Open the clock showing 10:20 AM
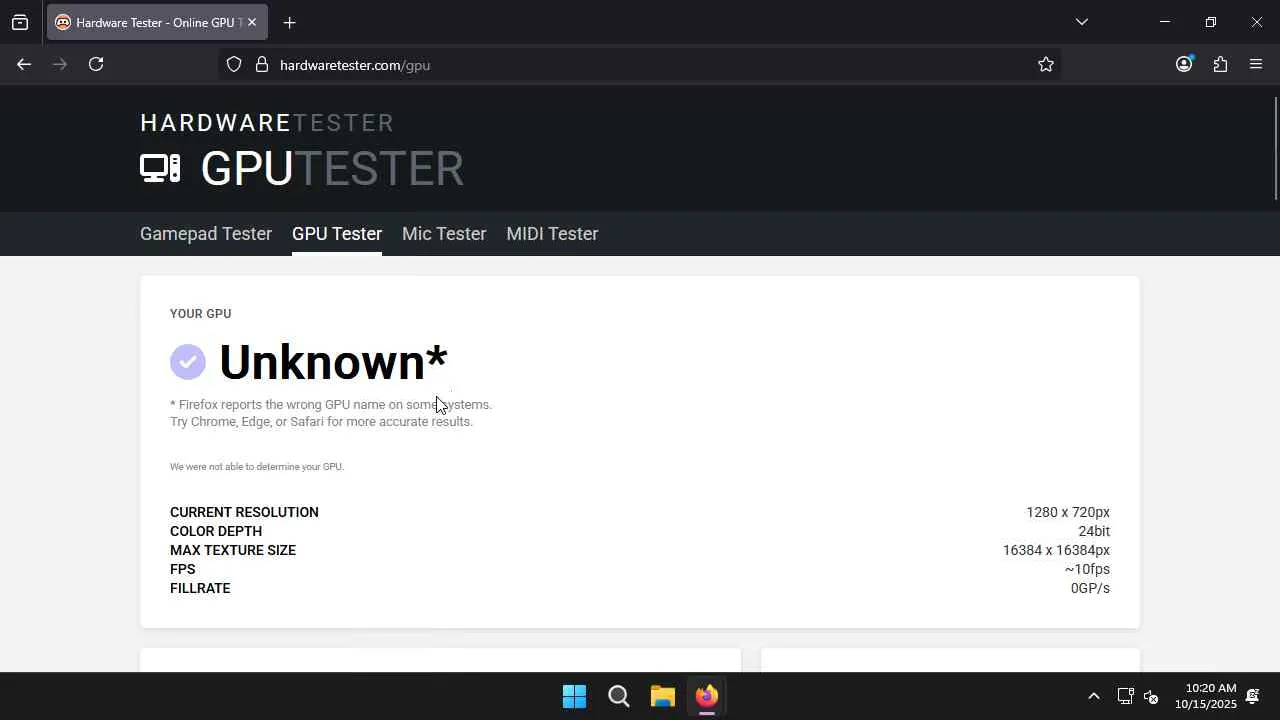This screenshot has height=720, width=1280. click(x=1205, y=696)
